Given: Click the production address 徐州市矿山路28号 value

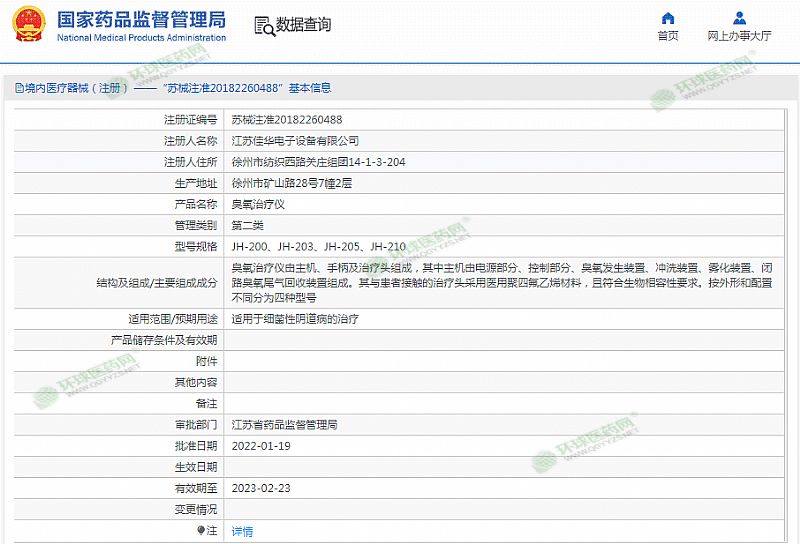Looking at the screenshot, I should (291, 183).
